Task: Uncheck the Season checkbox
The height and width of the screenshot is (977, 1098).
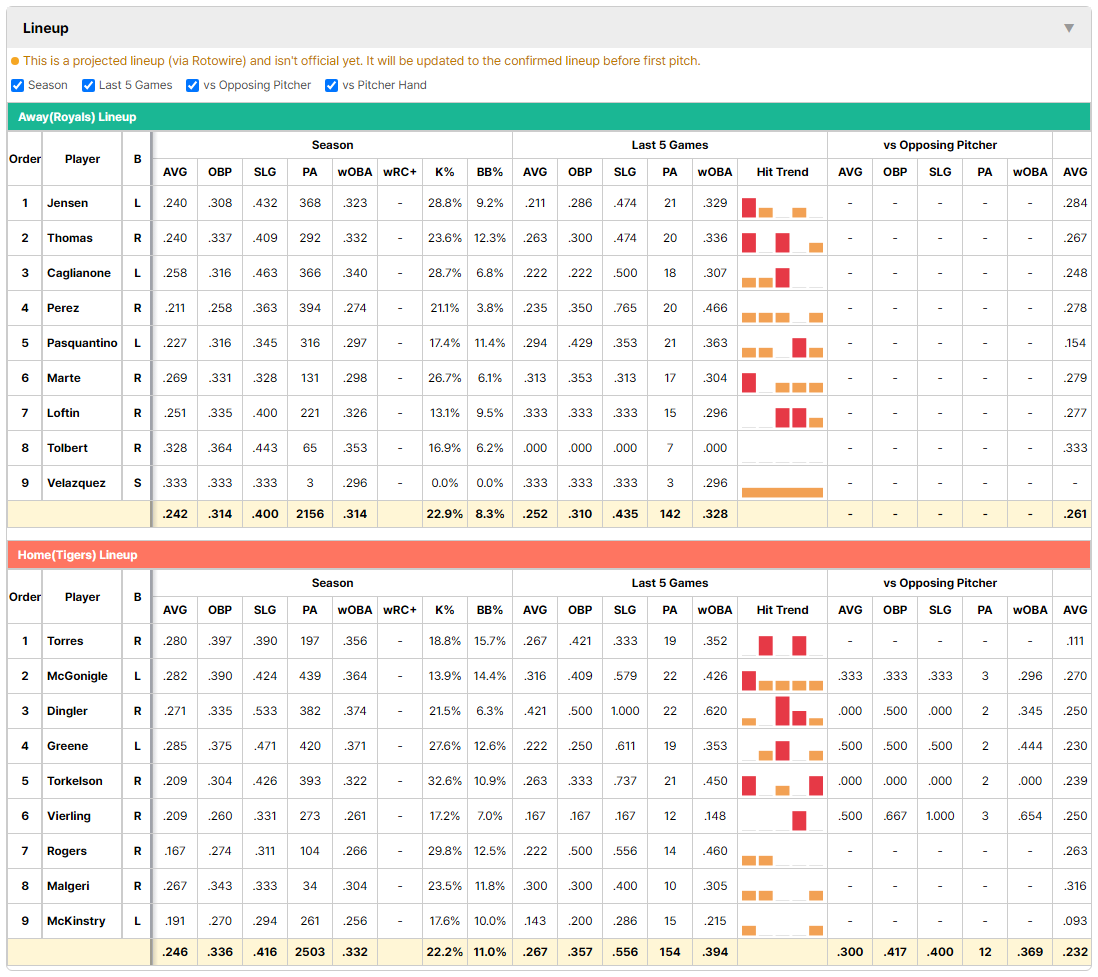Action: [x=18, y=85]
